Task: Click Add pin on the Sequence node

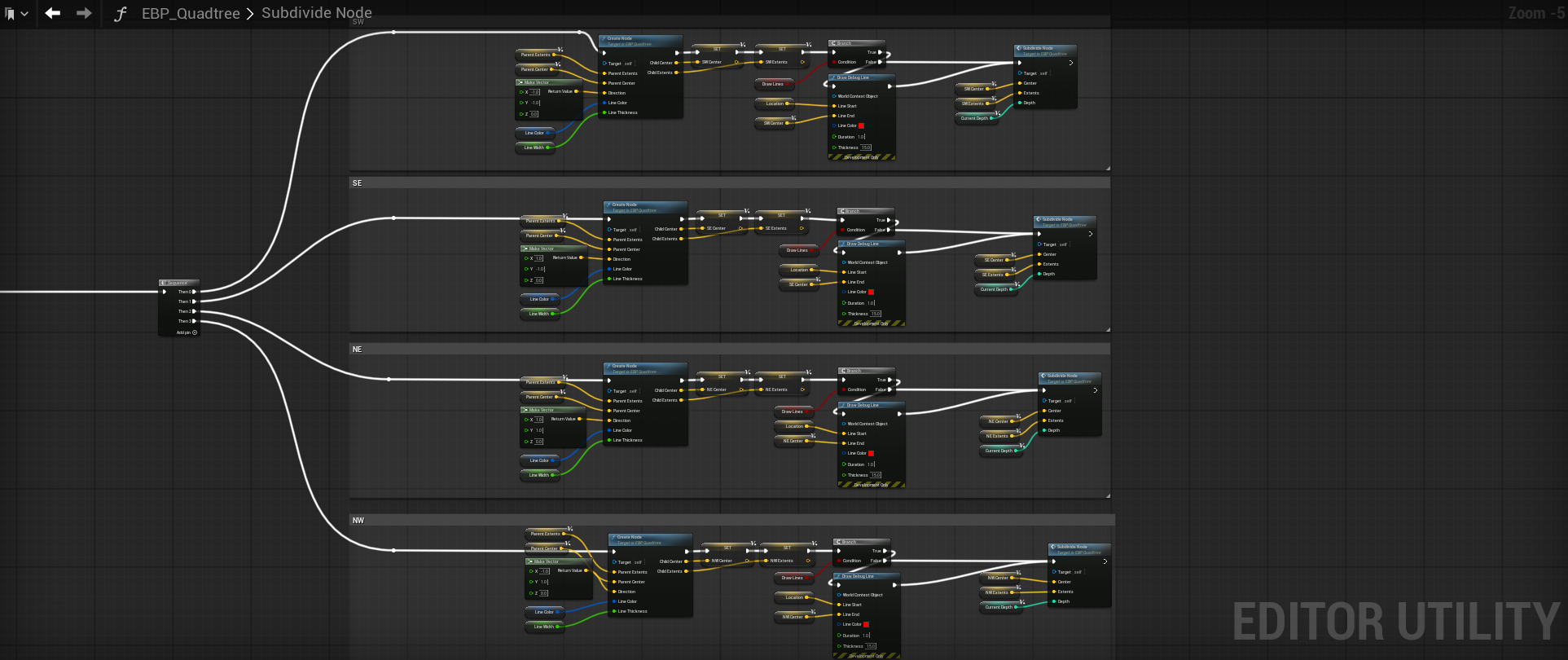Action: coord(187,332)
